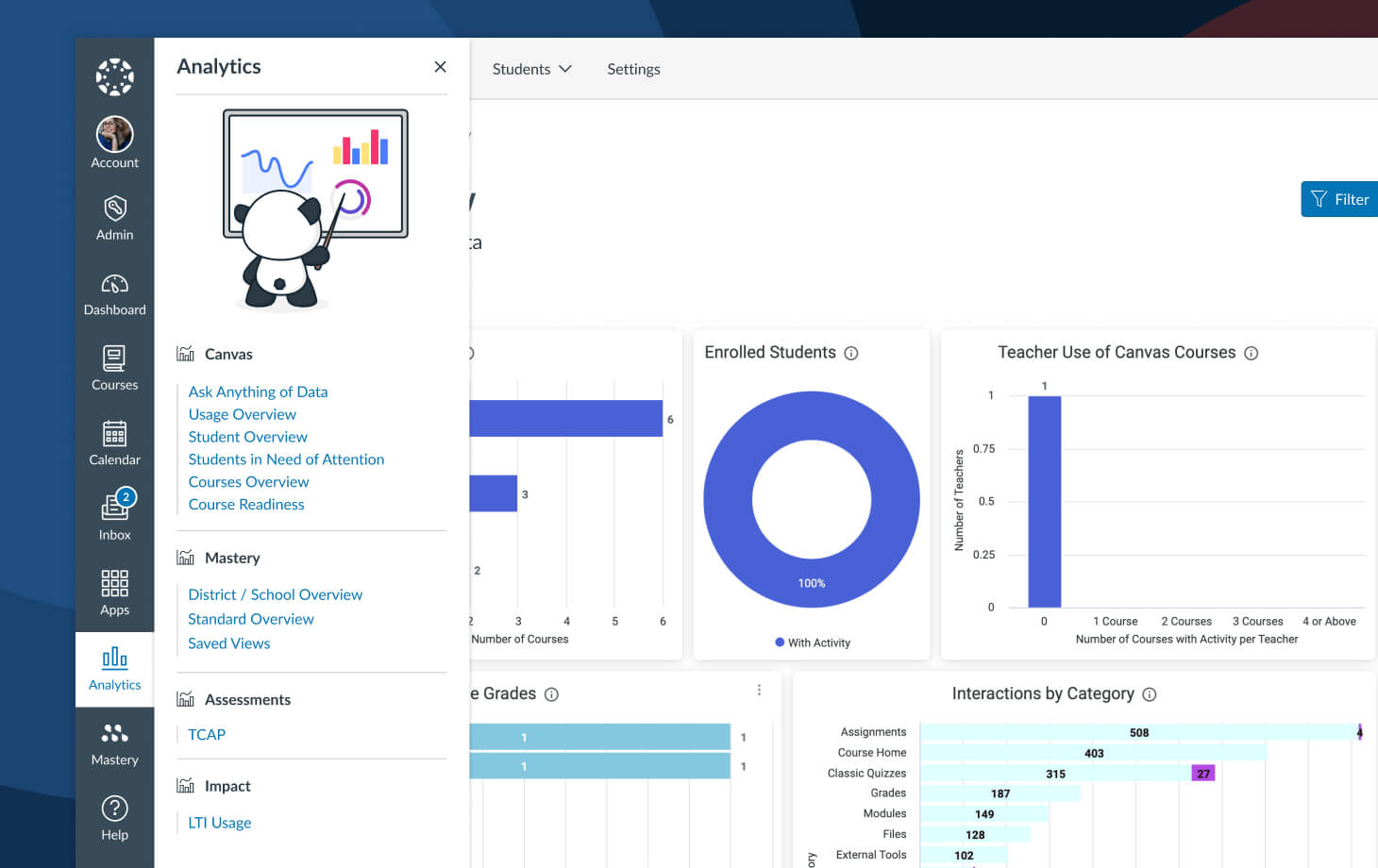
Task: Click the Enrolled Students info icon
Action: (x=851, y=353)
